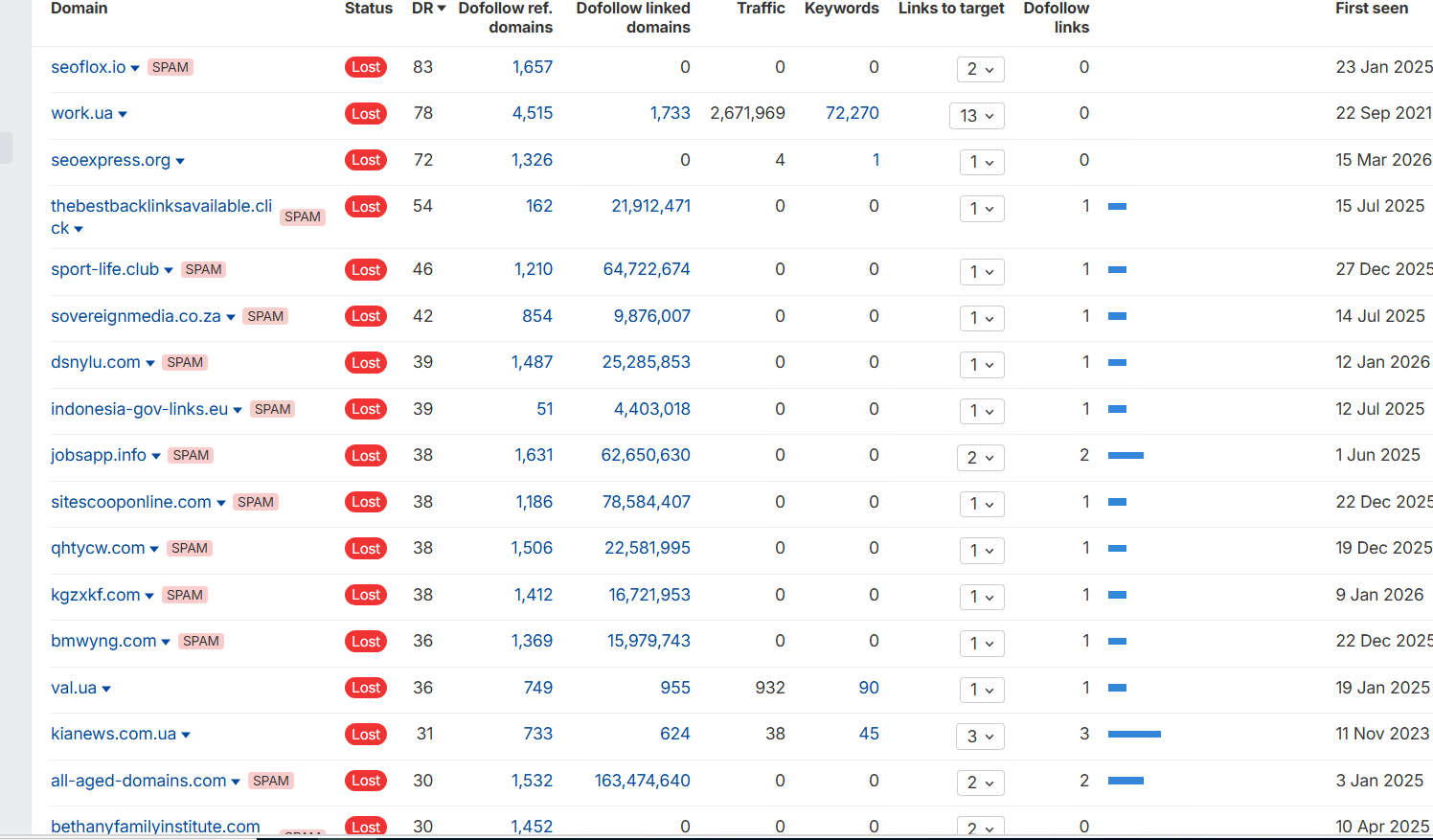Open keywords value 72,270 for work.ua
This screenshot has height=840, width=1433.
[x=853, y=113]
